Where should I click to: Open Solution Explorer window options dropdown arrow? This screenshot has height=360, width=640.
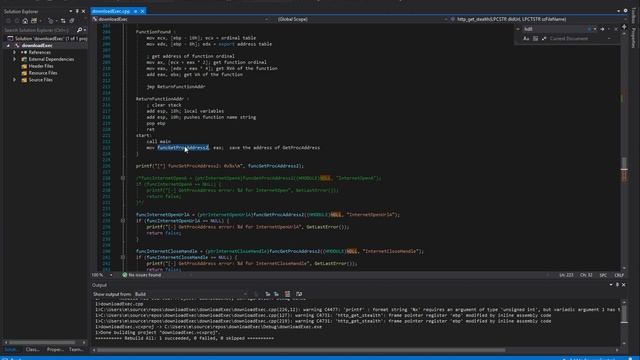(x=71, y=11)
